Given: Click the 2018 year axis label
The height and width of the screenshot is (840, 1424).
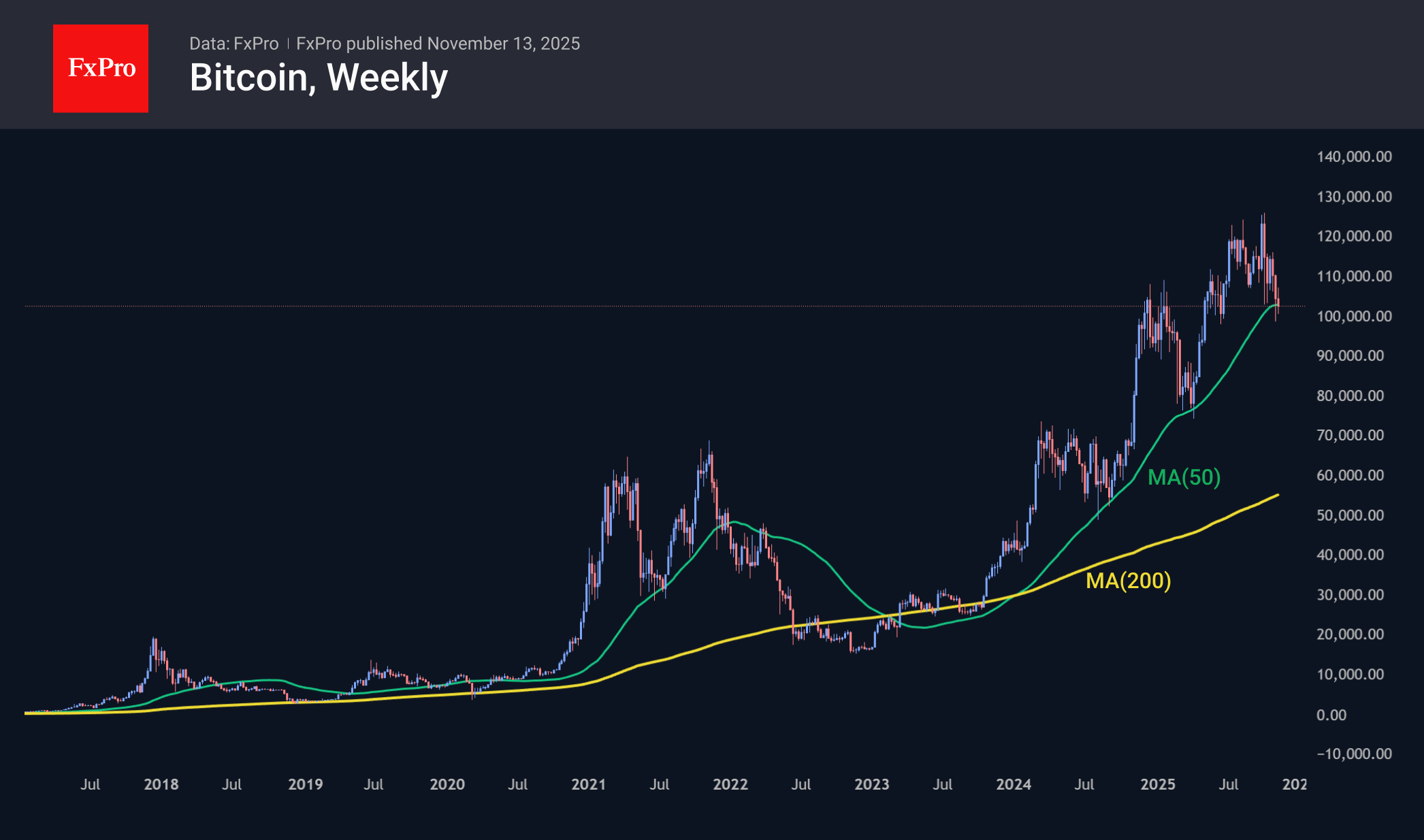Looking at the screenshot, I should tap(161, 784).
